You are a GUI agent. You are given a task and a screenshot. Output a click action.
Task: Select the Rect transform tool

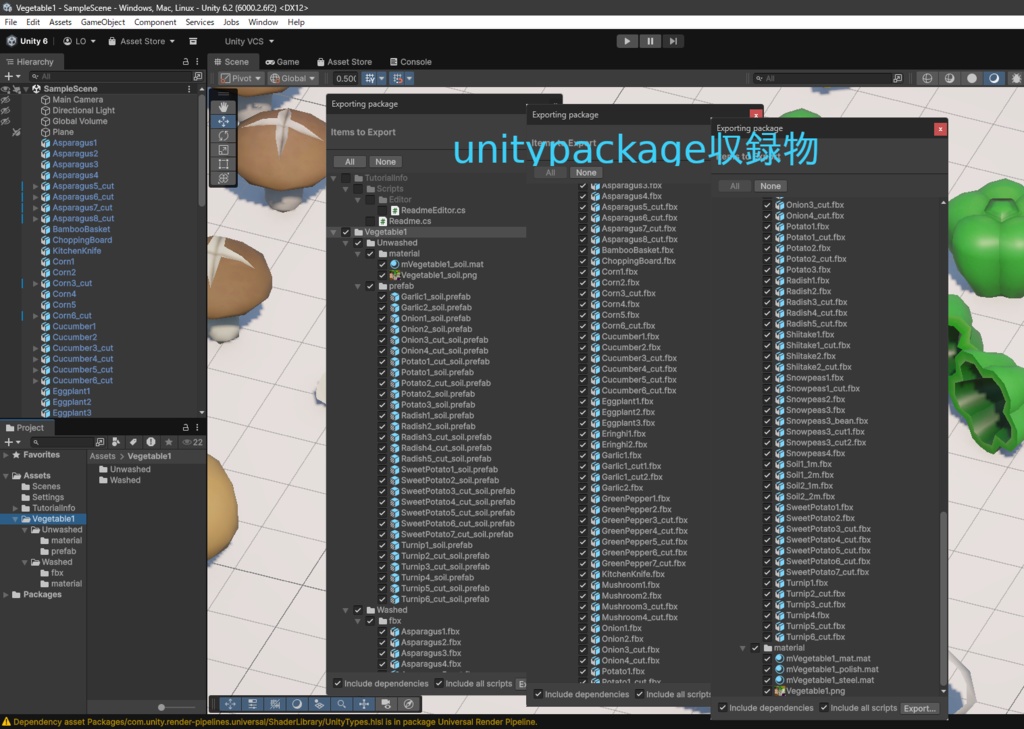click(x=224, y=164)
